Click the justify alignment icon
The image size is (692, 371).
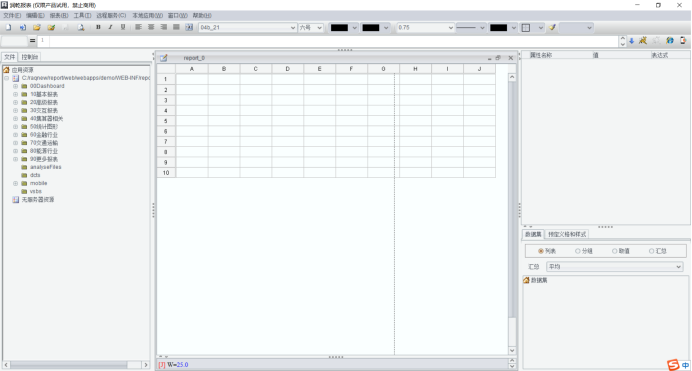(176, 27)
